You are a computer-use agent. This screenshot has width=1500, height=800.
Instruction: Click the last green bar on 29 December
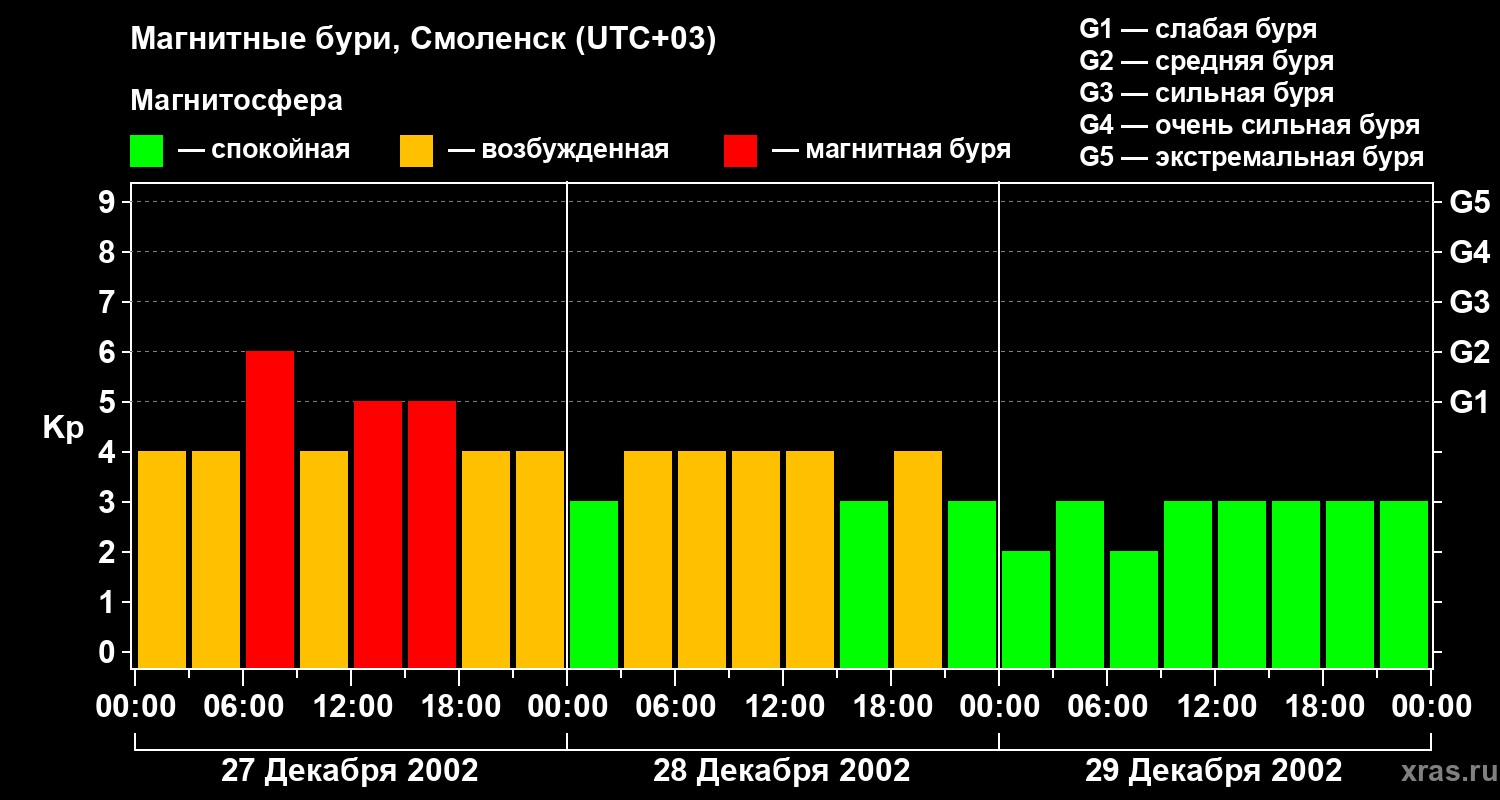[x=1404, y=585]
